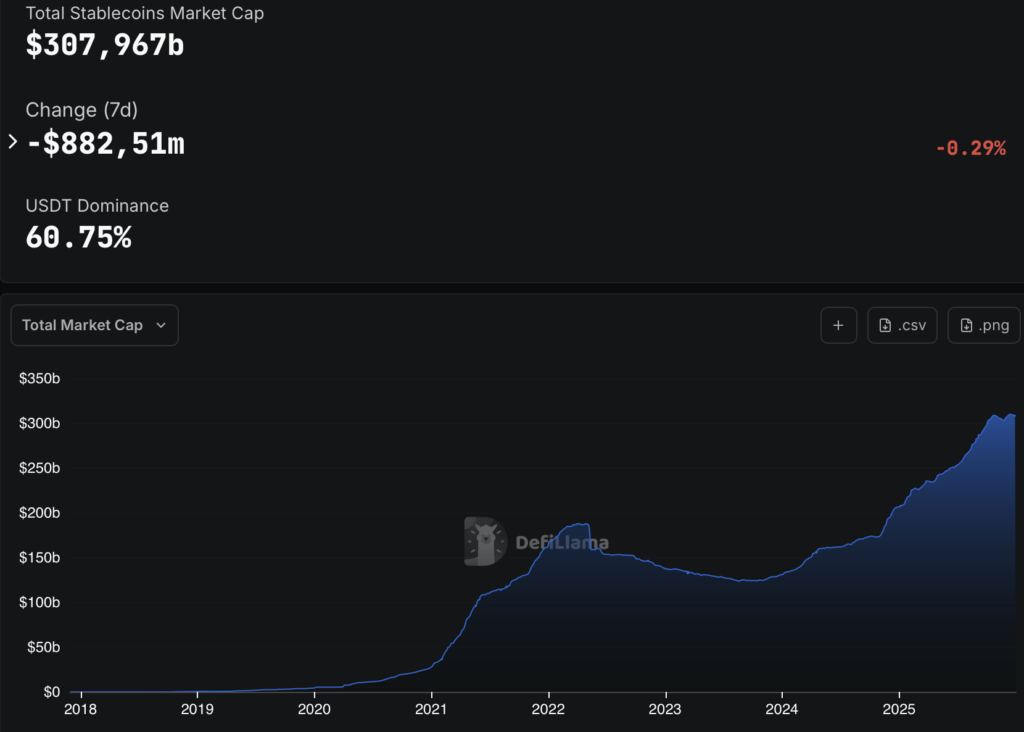Click the $0 y-axis label
Viewport: 1024px width, 732px height.
pyautogui.click(x=52, y=692)
